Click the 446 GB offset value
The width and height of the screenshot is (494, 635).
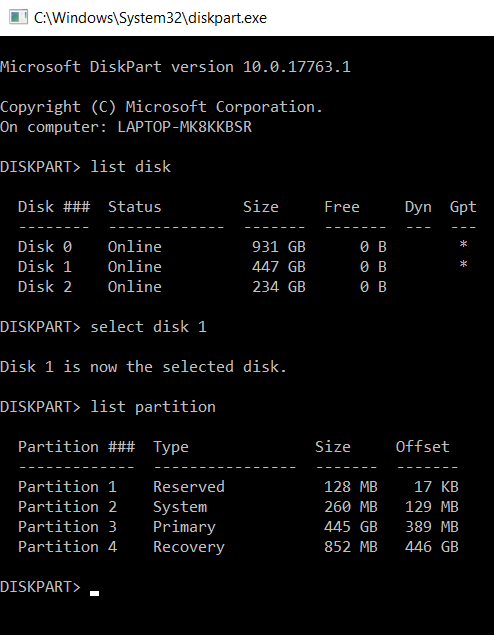click(432, 547)
